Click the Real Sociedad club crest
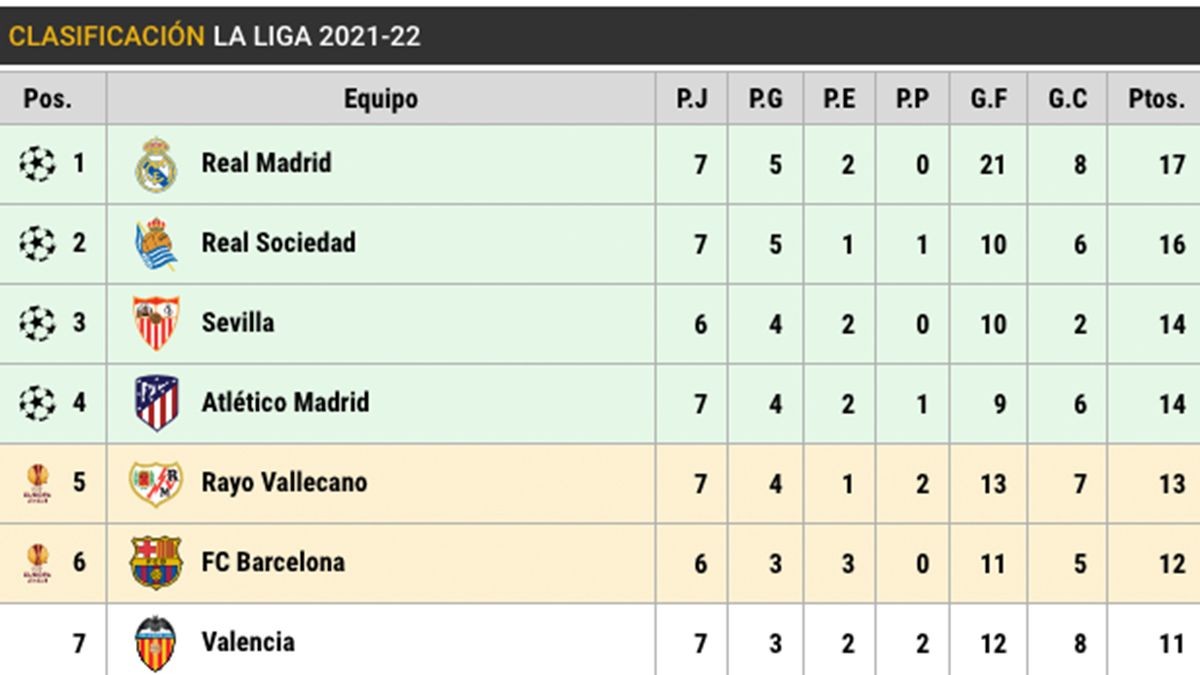1200x675 pixels. point(156,244)
